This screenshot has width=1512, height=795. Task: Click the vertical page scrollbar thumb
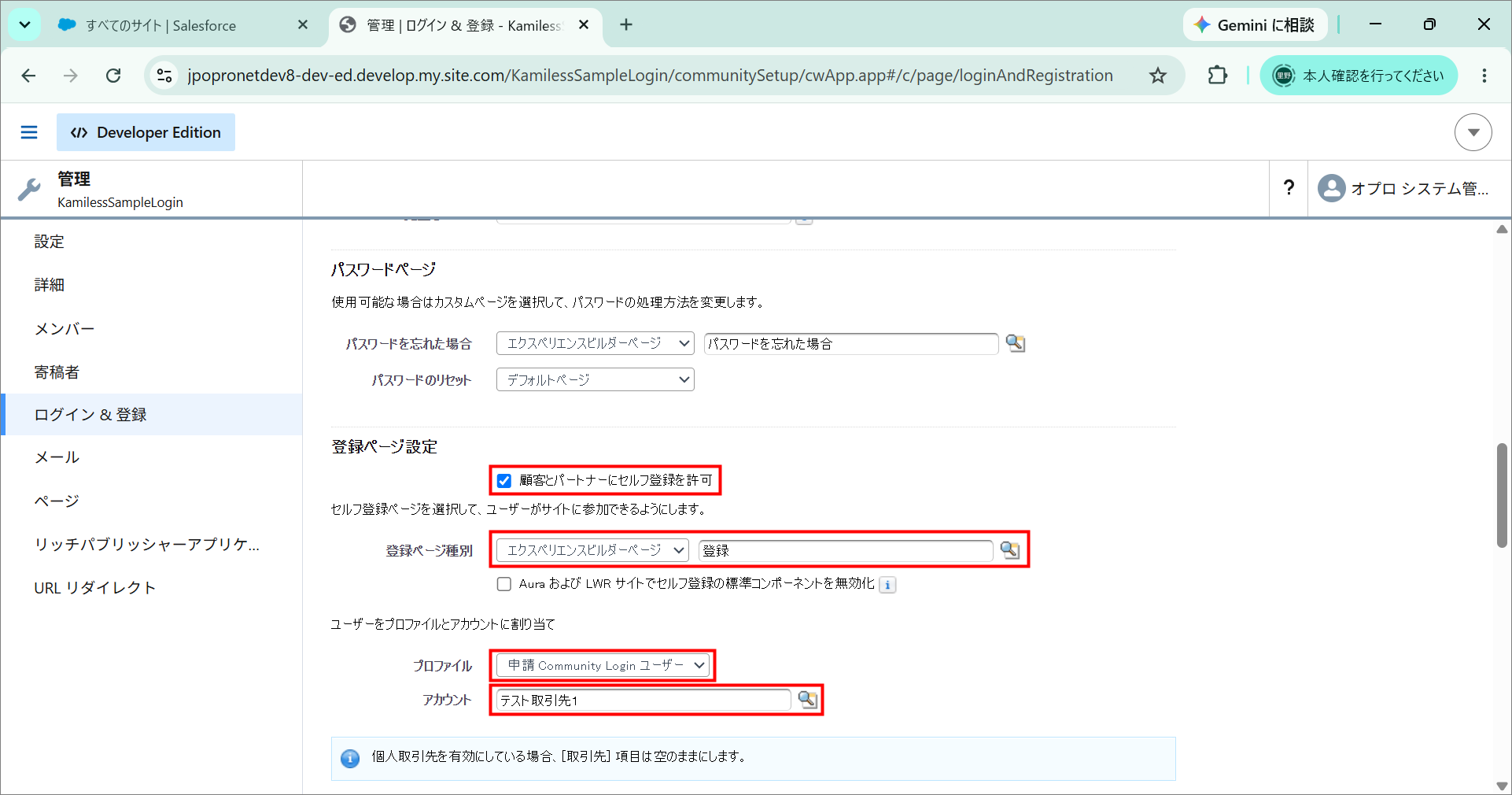(x=1501, y=495)
